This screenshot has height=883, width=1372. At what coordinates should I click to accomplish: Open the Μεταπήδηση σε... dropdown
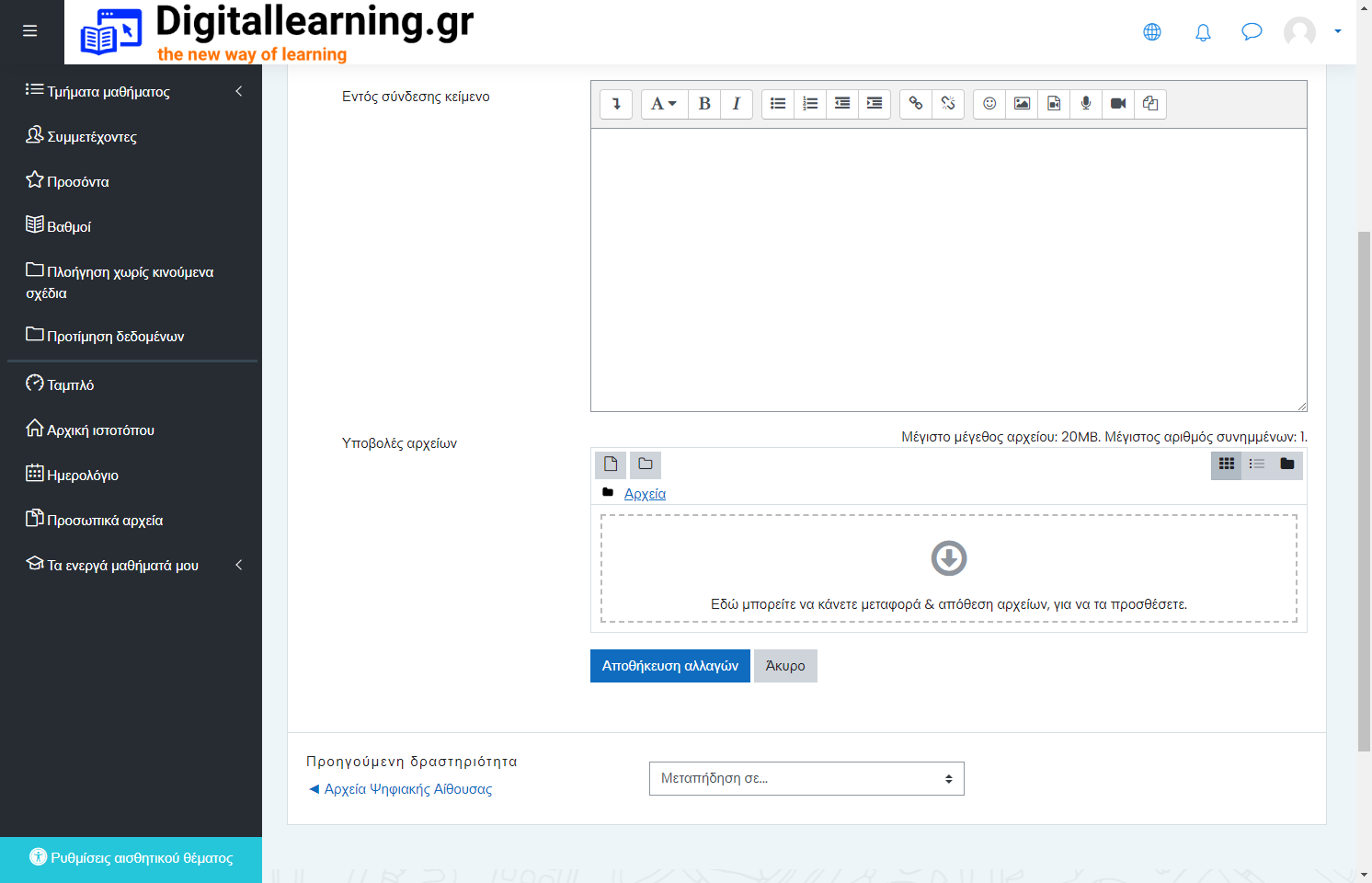(806, 778)
